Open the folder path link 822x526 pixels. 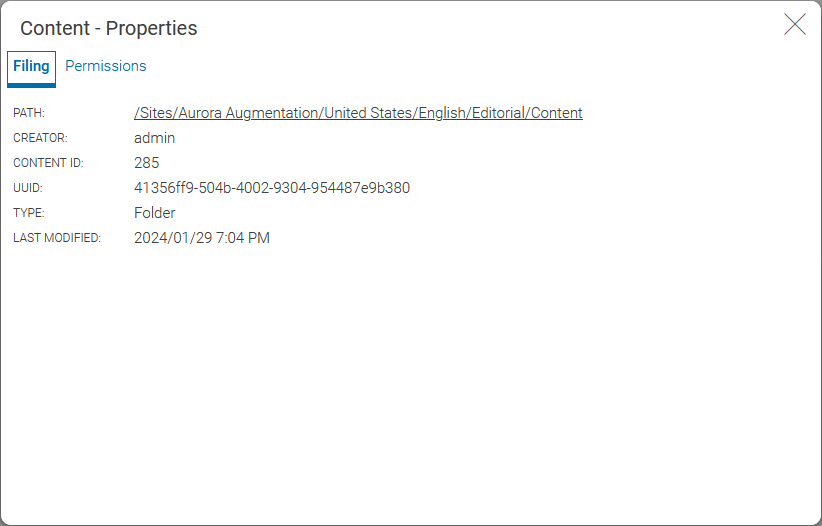pos(358,113)
